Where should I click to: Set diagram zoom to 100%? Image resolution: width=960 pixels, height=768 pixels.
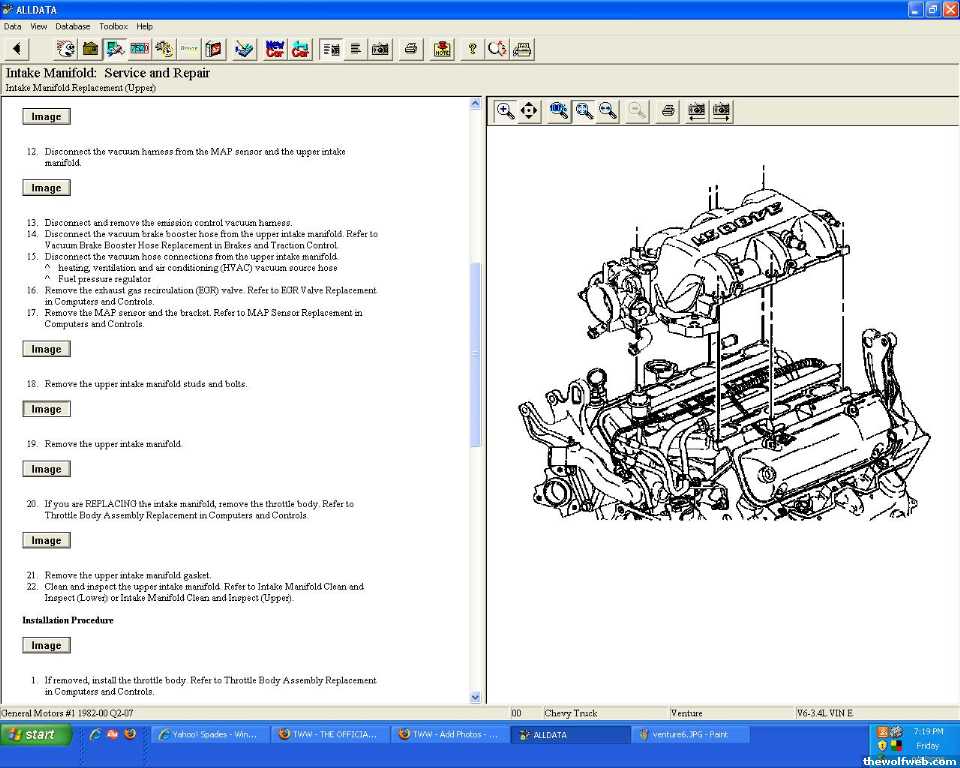[x=559, y=111]
